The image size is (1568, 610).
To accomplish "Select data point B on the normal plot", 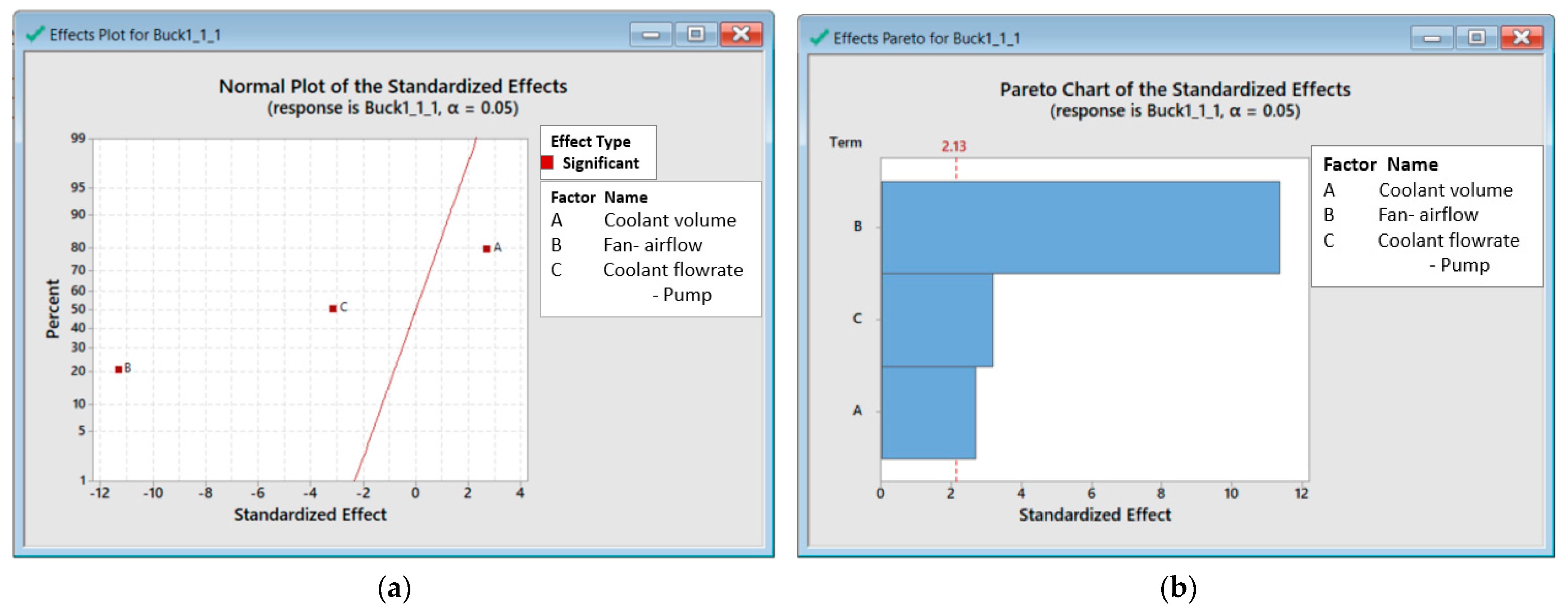I will pyautogui.click(x=118, y=369).
